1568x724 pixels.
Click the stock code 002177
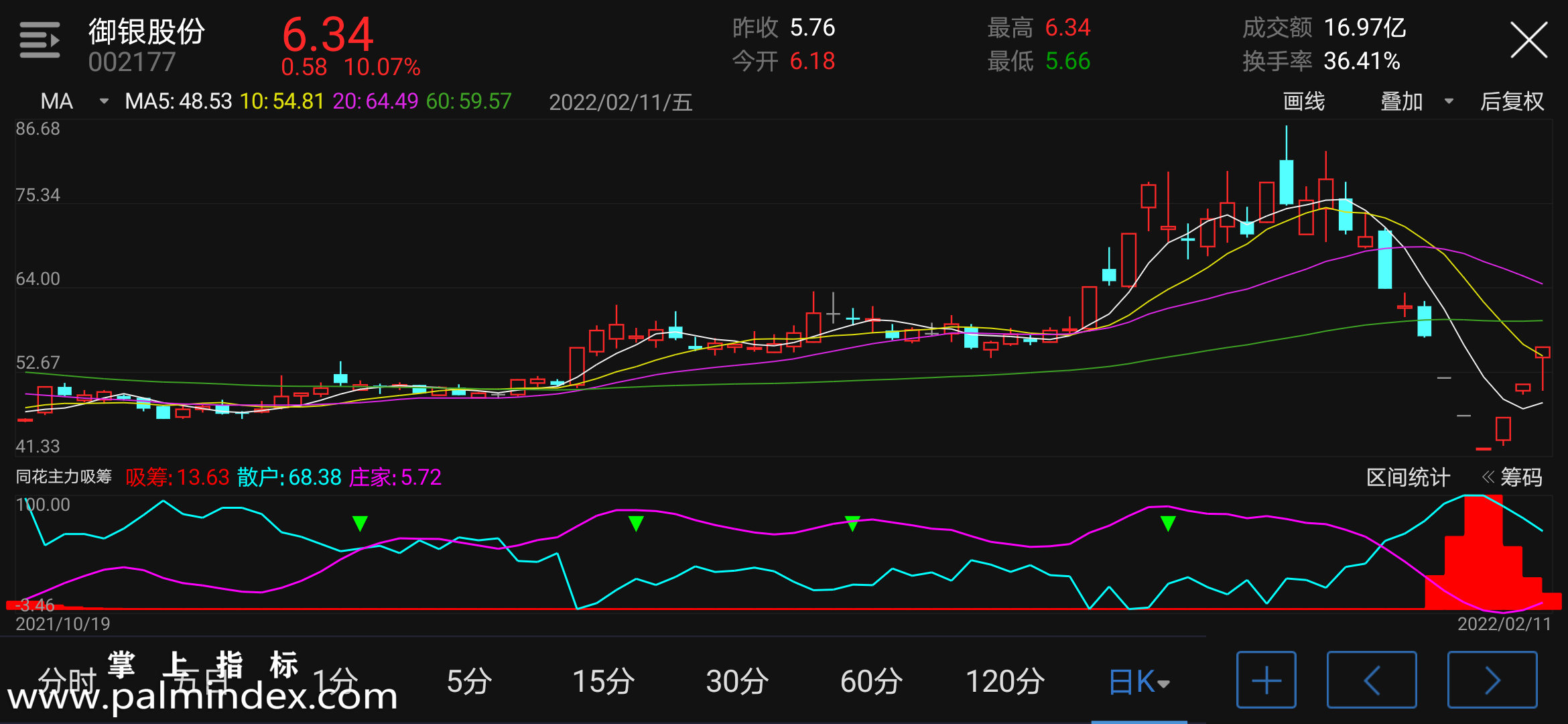(x=132, y=62)
